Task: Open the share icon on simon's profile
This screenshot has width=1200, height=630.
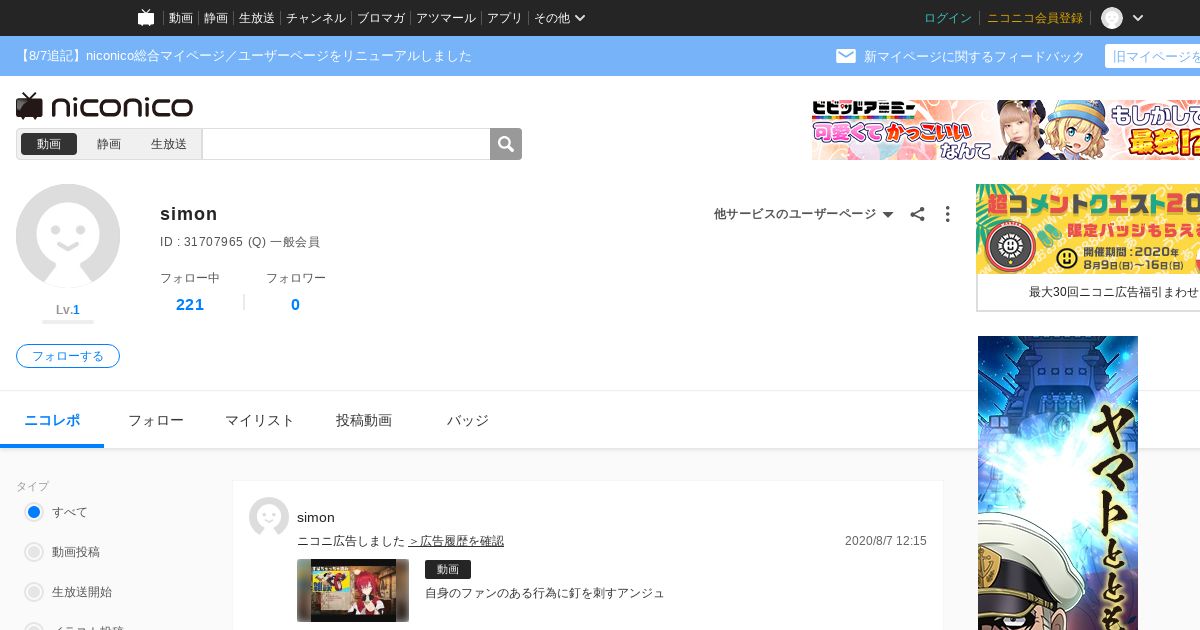Action: 917,214
